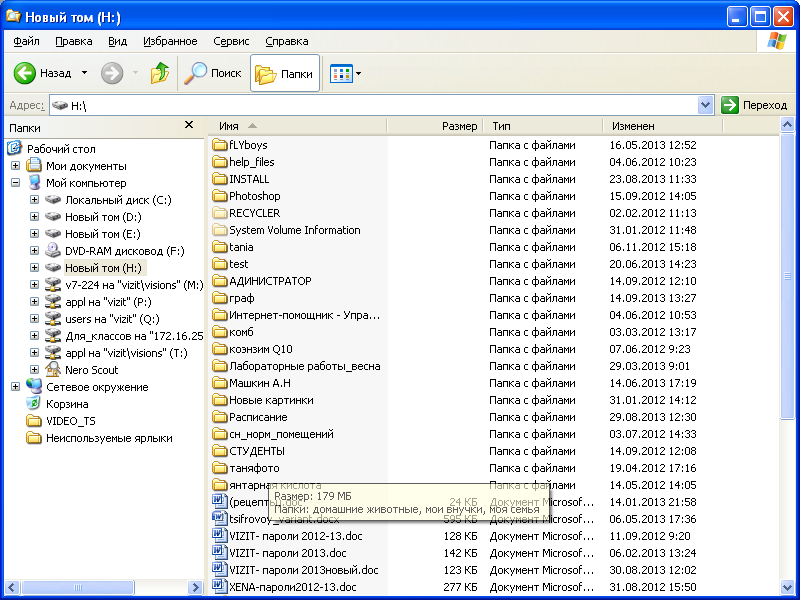Select INSTALL folder icon

pyautogui.click(x=219, y=179)
